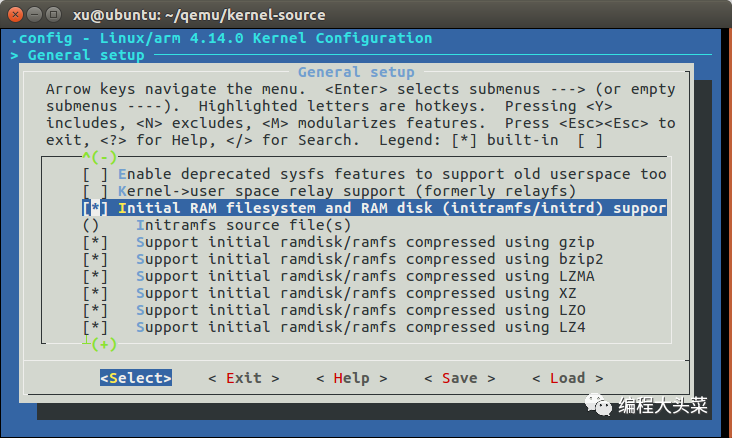Toggle gzip compressed ramdisk support checkbox
Screen dimensions: 732x438
pyautogui.click(x=95, y=242)
